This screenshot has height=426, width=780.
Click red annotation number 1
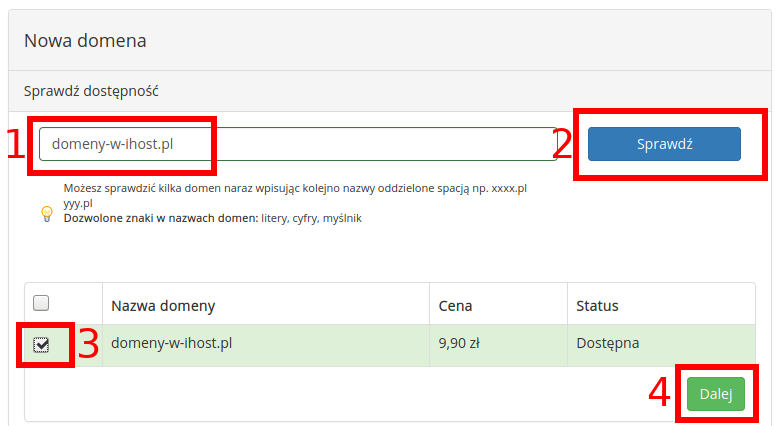(15, 144)
